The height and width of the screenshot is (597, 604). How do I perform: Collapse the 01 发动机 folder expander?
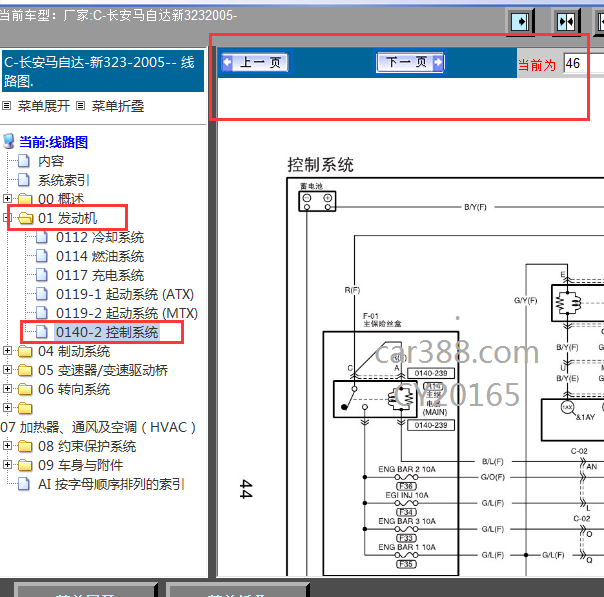pos(7,218)
